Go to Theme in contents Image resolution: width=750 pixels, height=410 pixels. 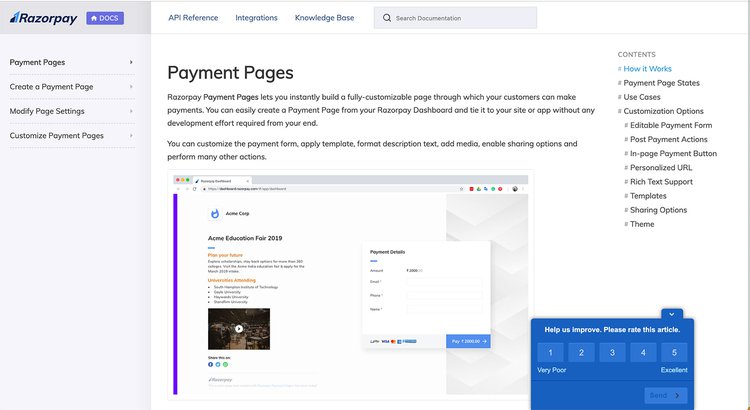click(642, 224)
